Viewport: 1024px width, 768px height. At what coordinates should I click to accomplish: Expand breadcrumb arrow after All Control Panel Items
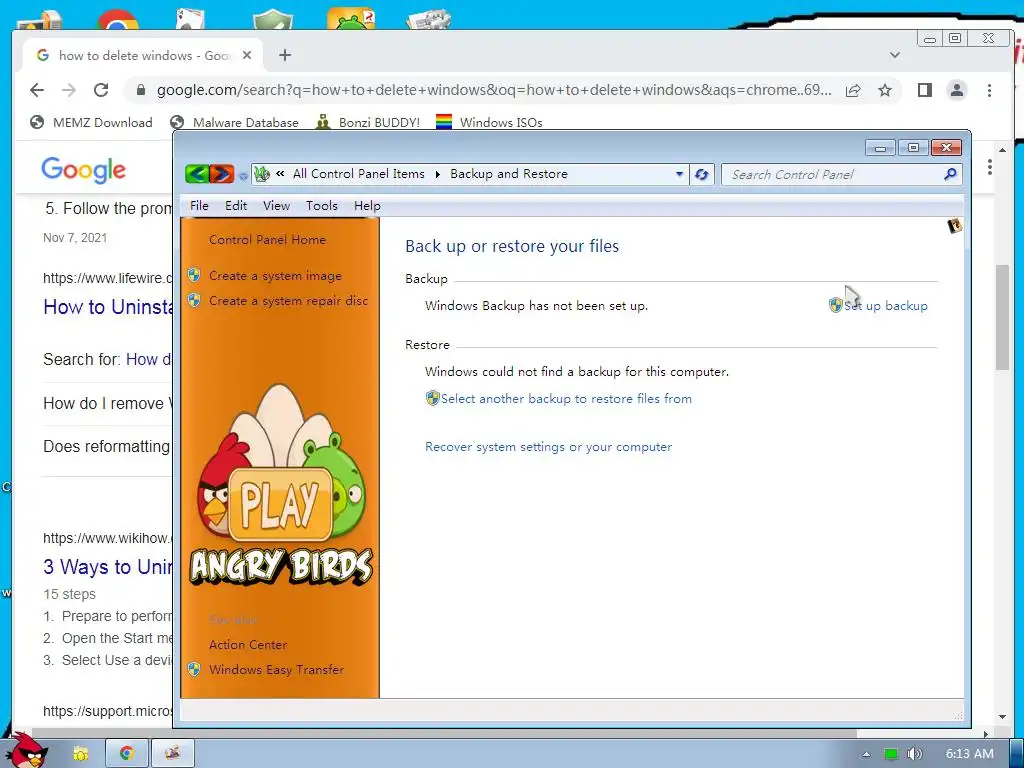[x=437, y=174]
